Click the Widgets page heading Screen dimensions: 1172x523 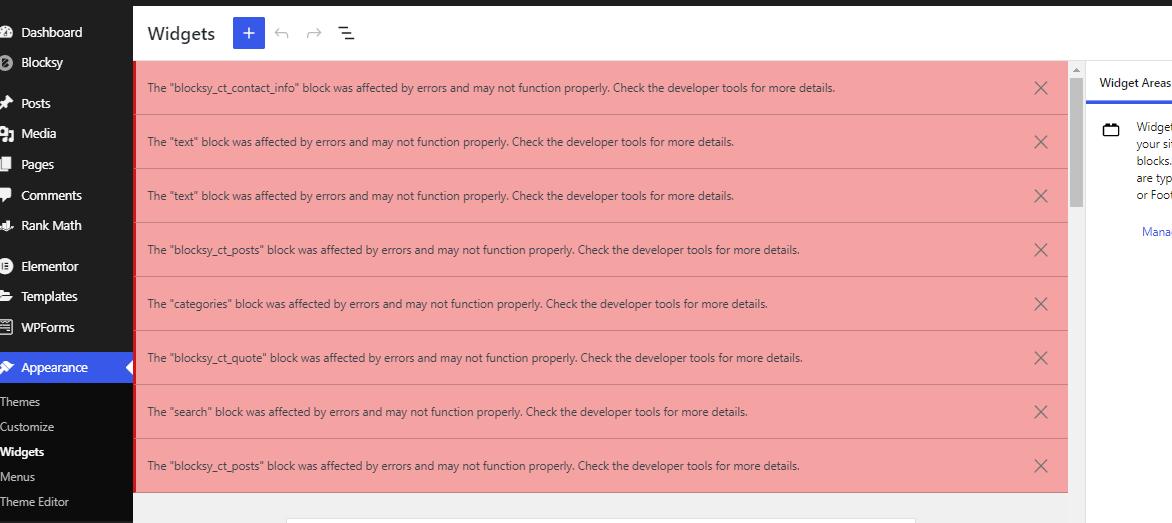coord(181,34)
